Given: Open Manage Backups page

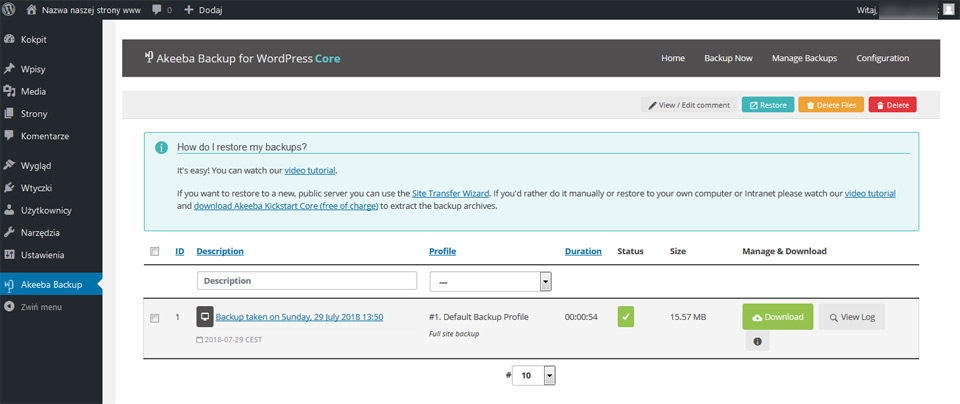Looking at the screenshot, I should pyautogui.click(x=804, y=58).
